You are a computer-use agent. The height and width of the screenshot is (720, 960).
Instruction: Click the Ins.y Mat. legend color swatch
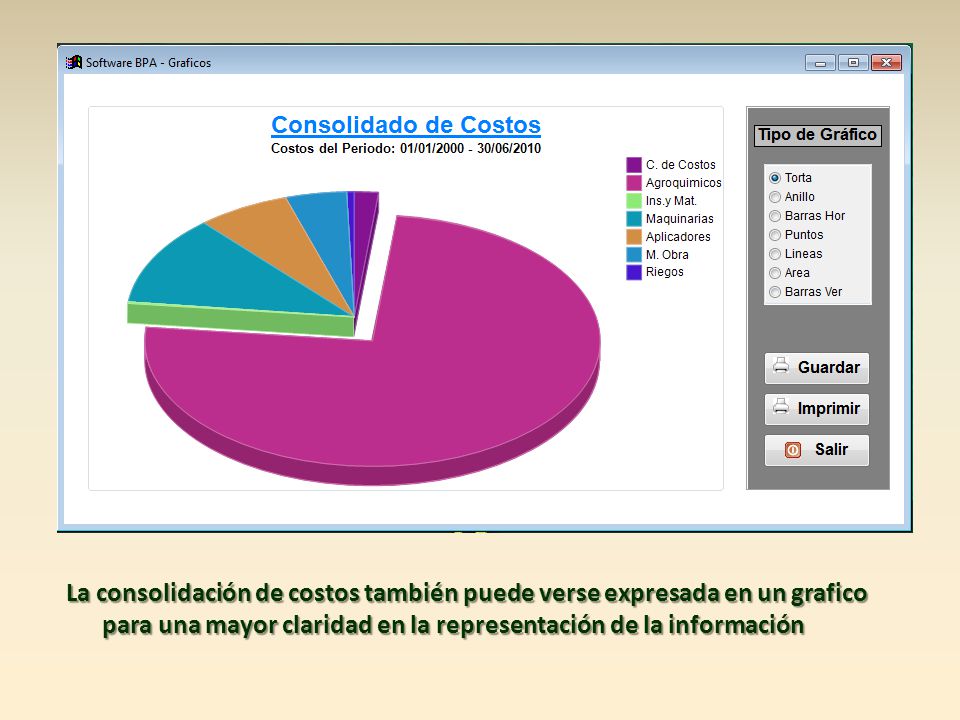pos(634,201)
